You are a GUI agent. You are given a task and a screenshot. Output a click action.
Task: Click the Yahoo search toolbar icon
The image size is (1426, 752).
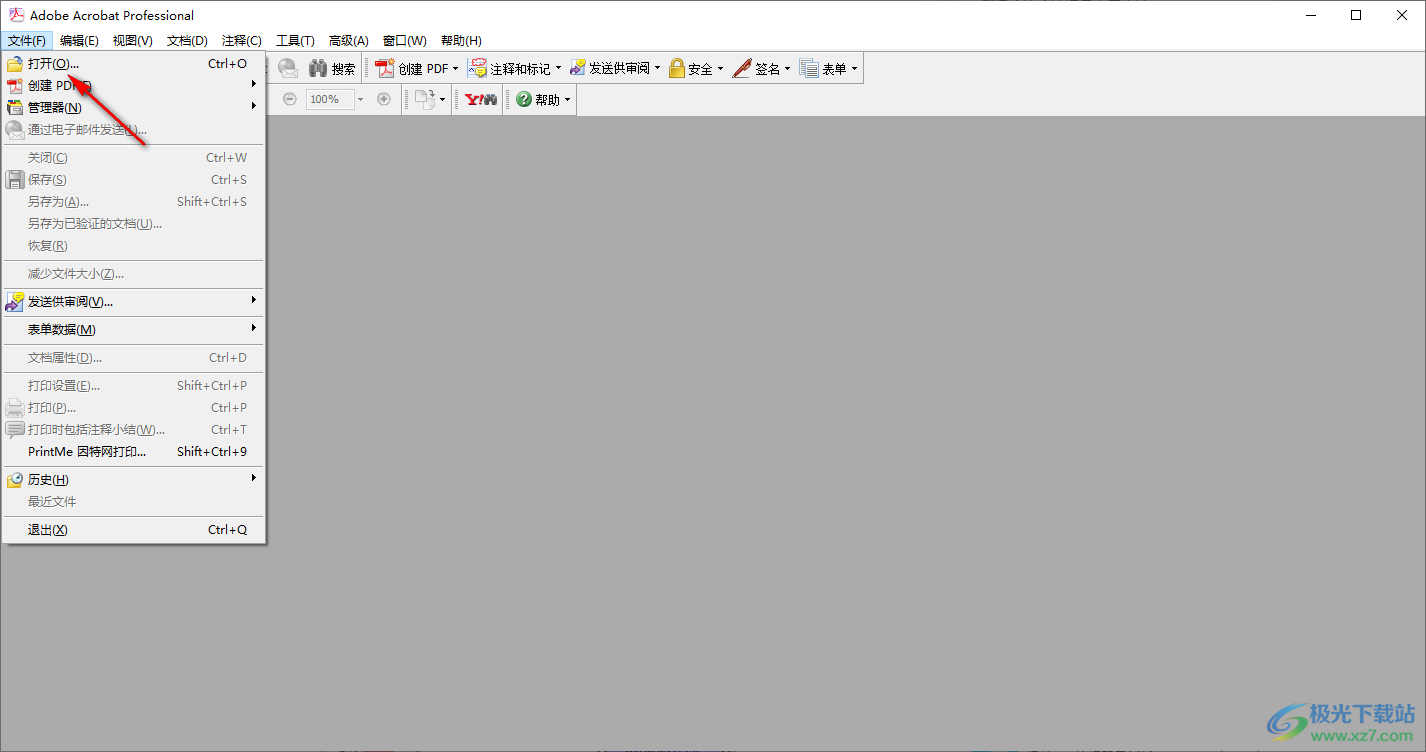[481, 99]
